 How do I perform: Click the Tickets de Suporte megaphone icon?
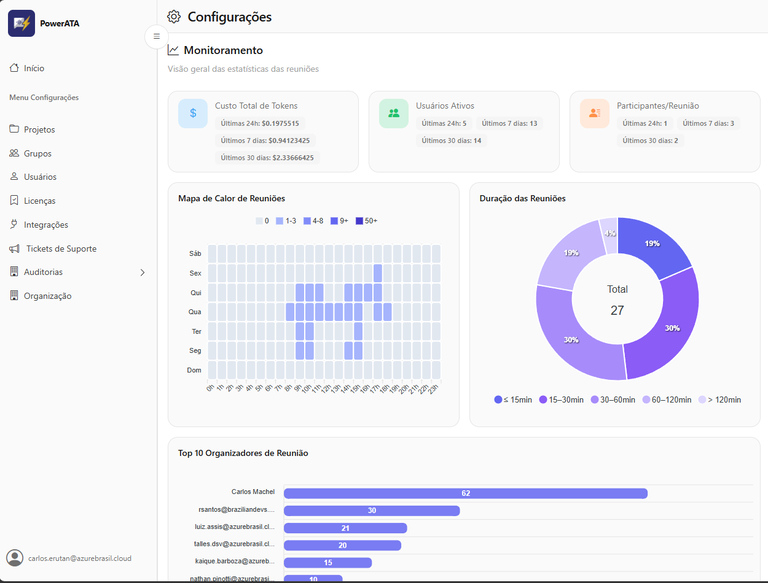[x=14, y=249]
